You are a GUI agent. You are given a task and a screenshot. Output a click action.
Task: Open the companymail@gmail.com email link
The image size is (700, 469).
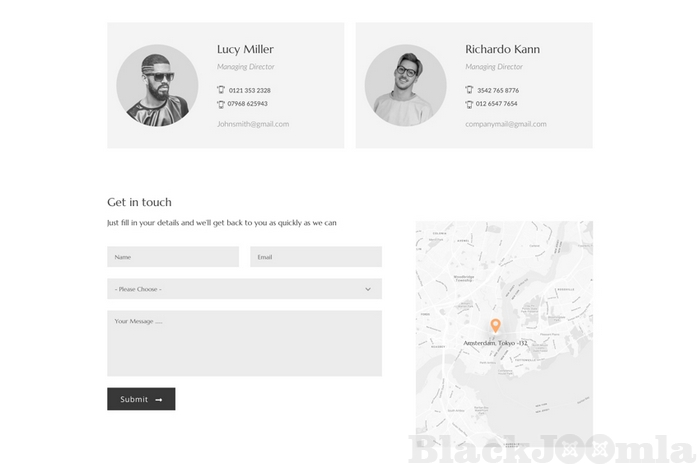click(506, 124)
